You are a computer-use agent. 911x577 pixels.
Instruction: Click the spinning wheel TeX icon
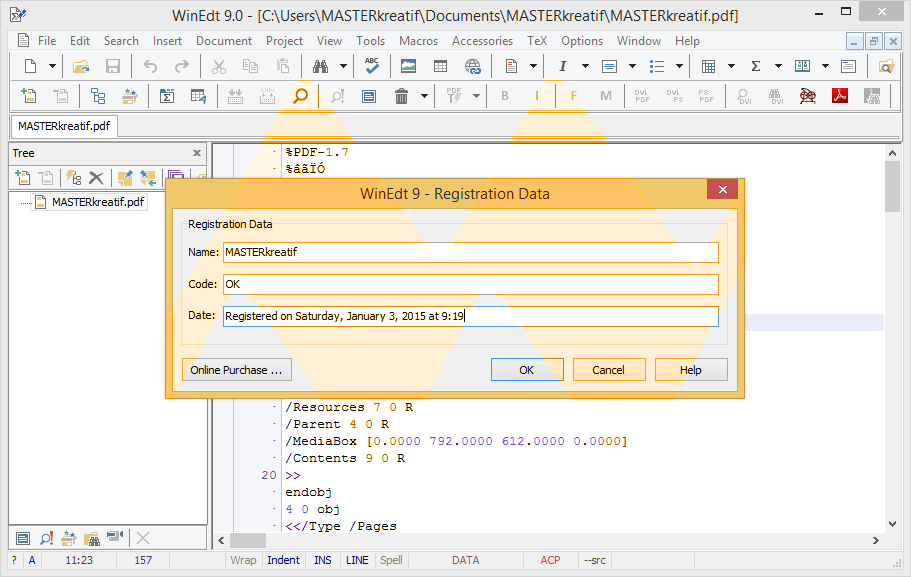pos(808,96)
